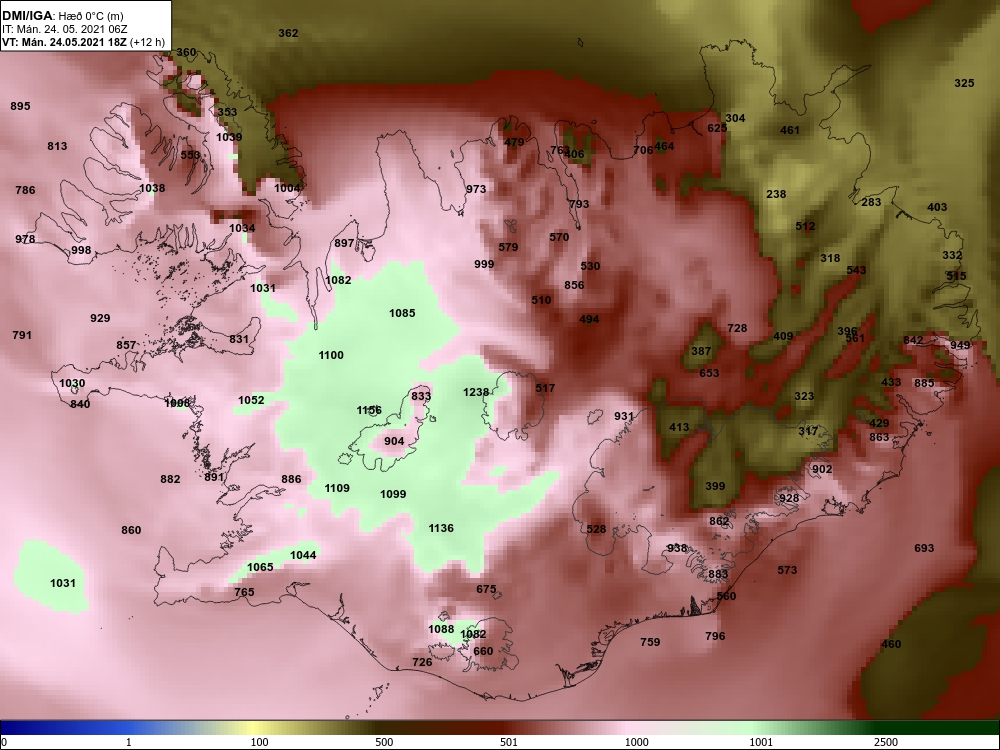Click the map value 786
The height and width of the screenshot is (750, 1000).
[x=25, y=190]
